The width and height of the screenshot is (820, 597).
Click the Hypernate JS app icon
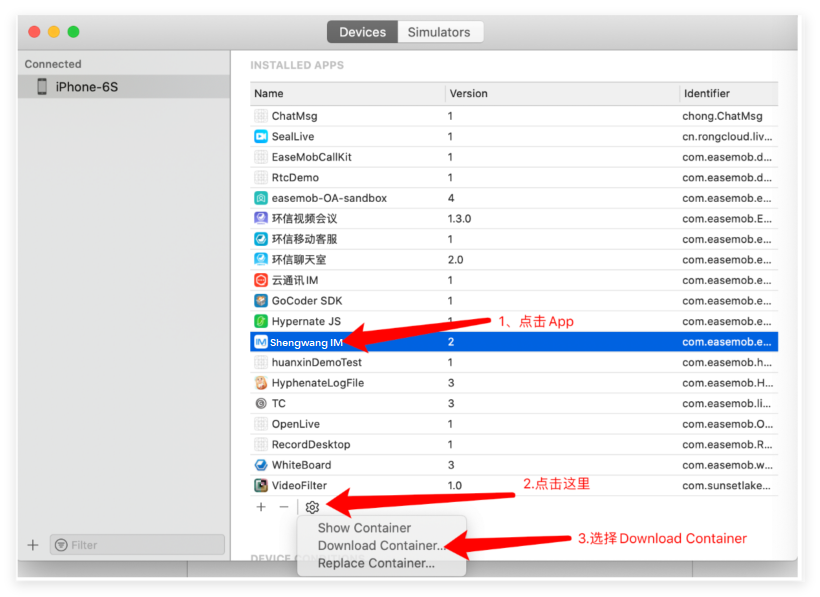(260, 321)
